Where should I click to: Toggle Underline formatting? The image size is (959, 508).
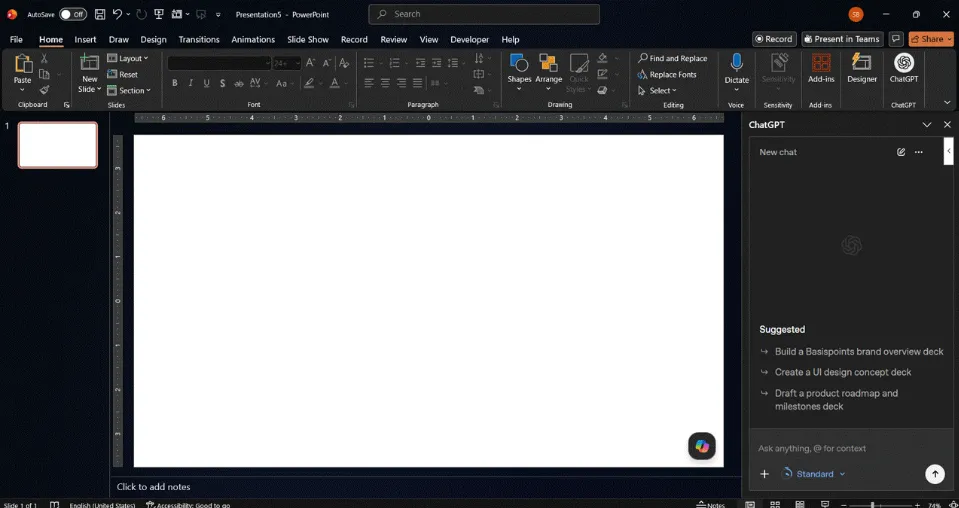click(207, 83)
